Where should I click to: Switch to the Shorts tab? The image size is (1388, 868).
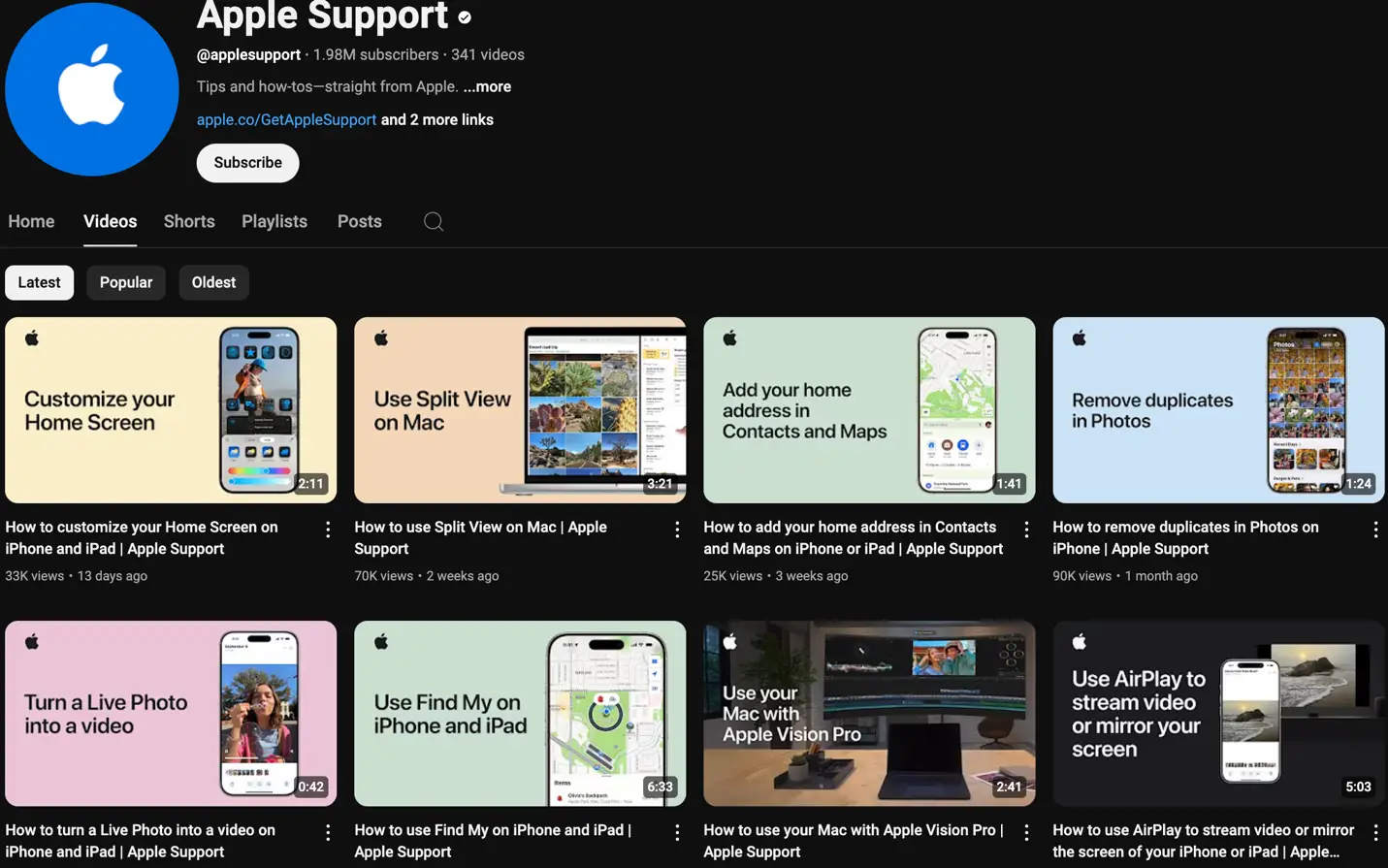click(x=189, y=221)
